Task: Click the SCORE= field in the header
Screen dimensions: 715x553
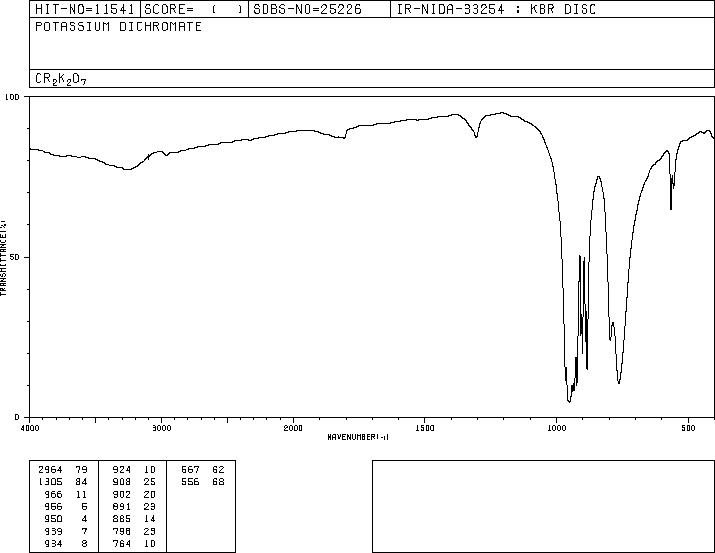Action: pyautogui.click(x=194, y=9)
